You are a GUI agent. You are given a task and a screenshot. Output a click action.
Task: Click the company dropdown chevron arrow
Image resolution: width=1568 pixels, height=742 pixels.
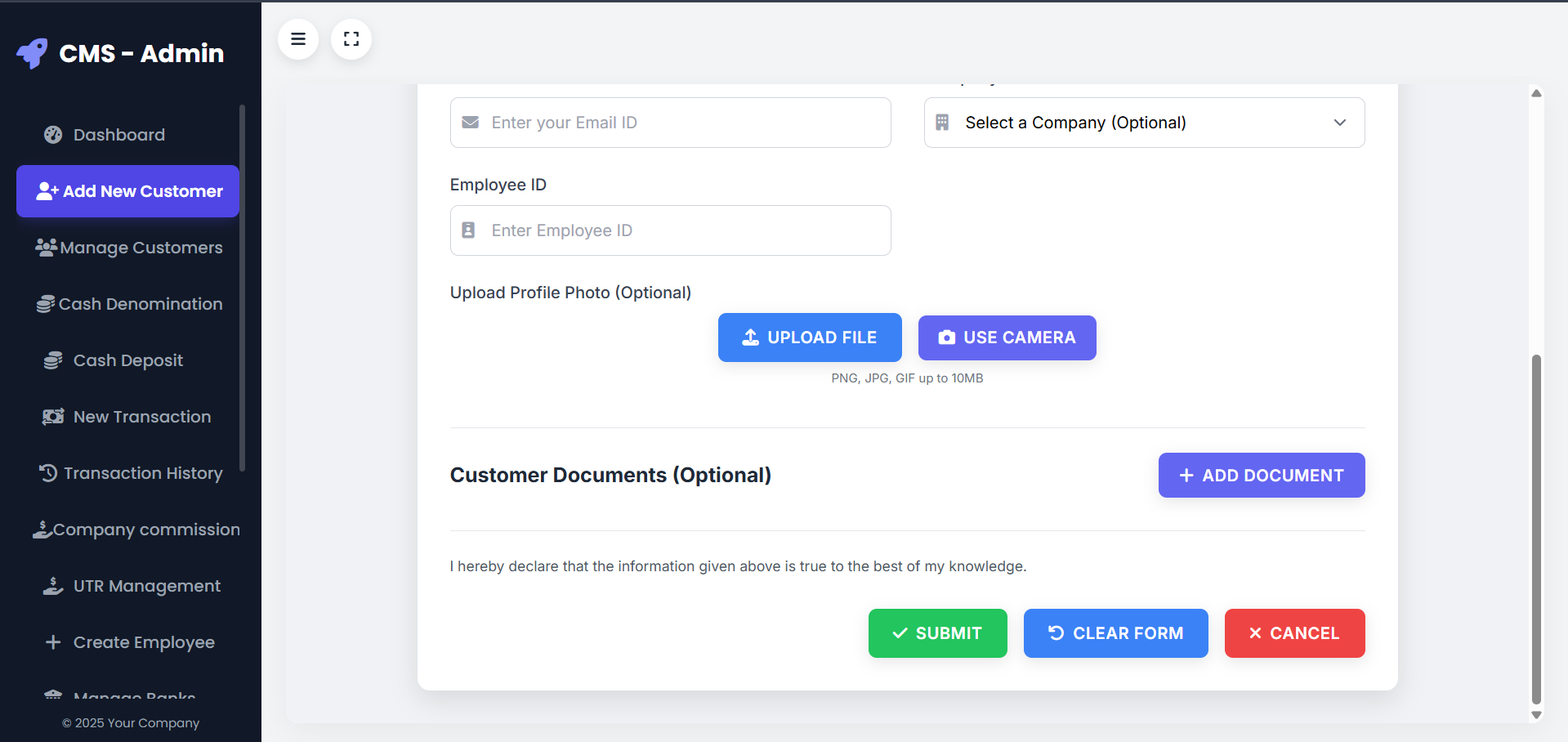point(1339,123)
